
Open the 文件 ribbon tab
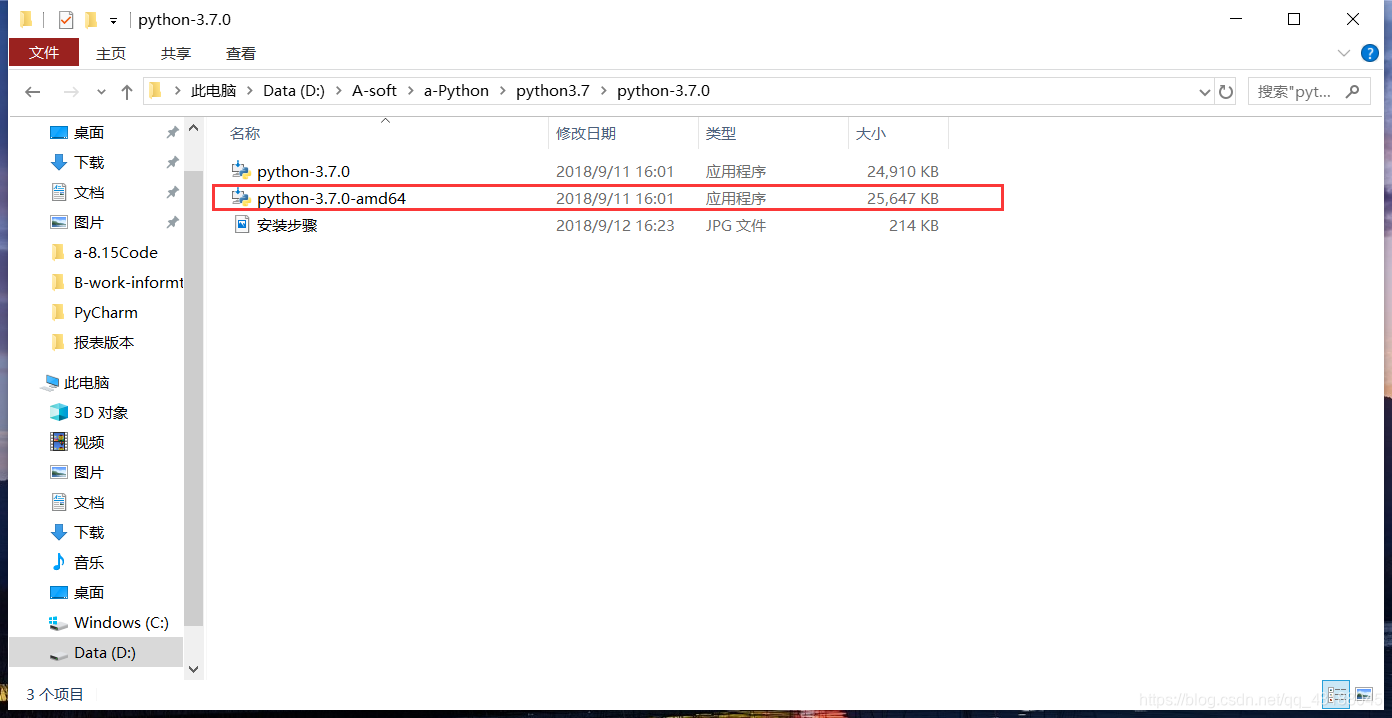click(43, 53)
